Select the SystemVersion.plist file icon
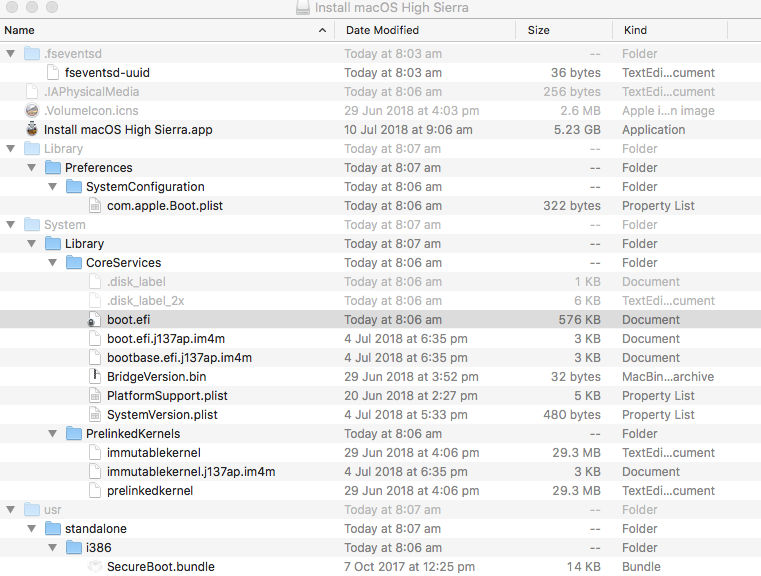The height and width of the screenshot is (576, 761). tap(95, 414)
